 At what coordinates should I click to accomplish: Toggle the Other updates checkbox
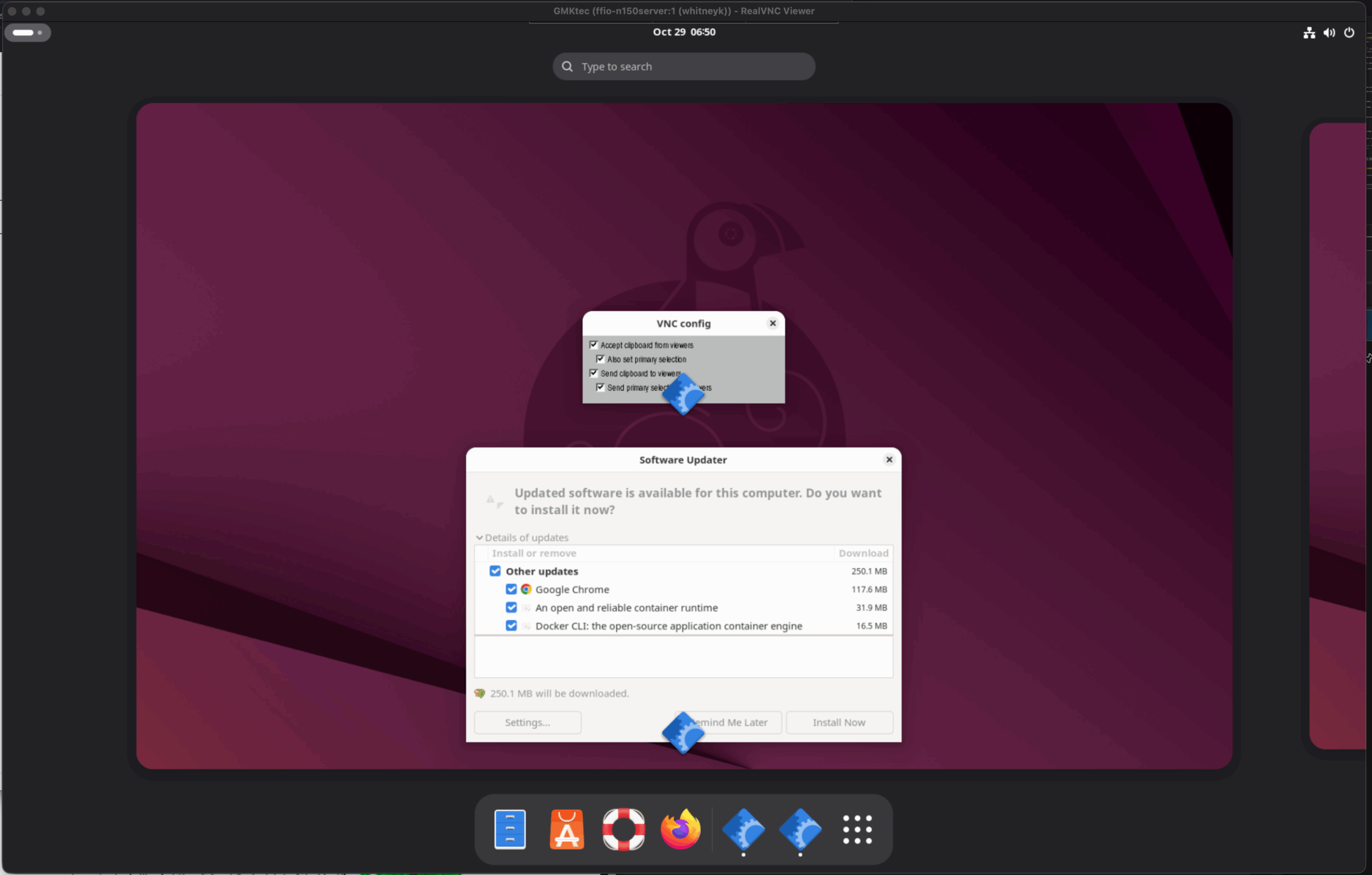coord(495,571)
